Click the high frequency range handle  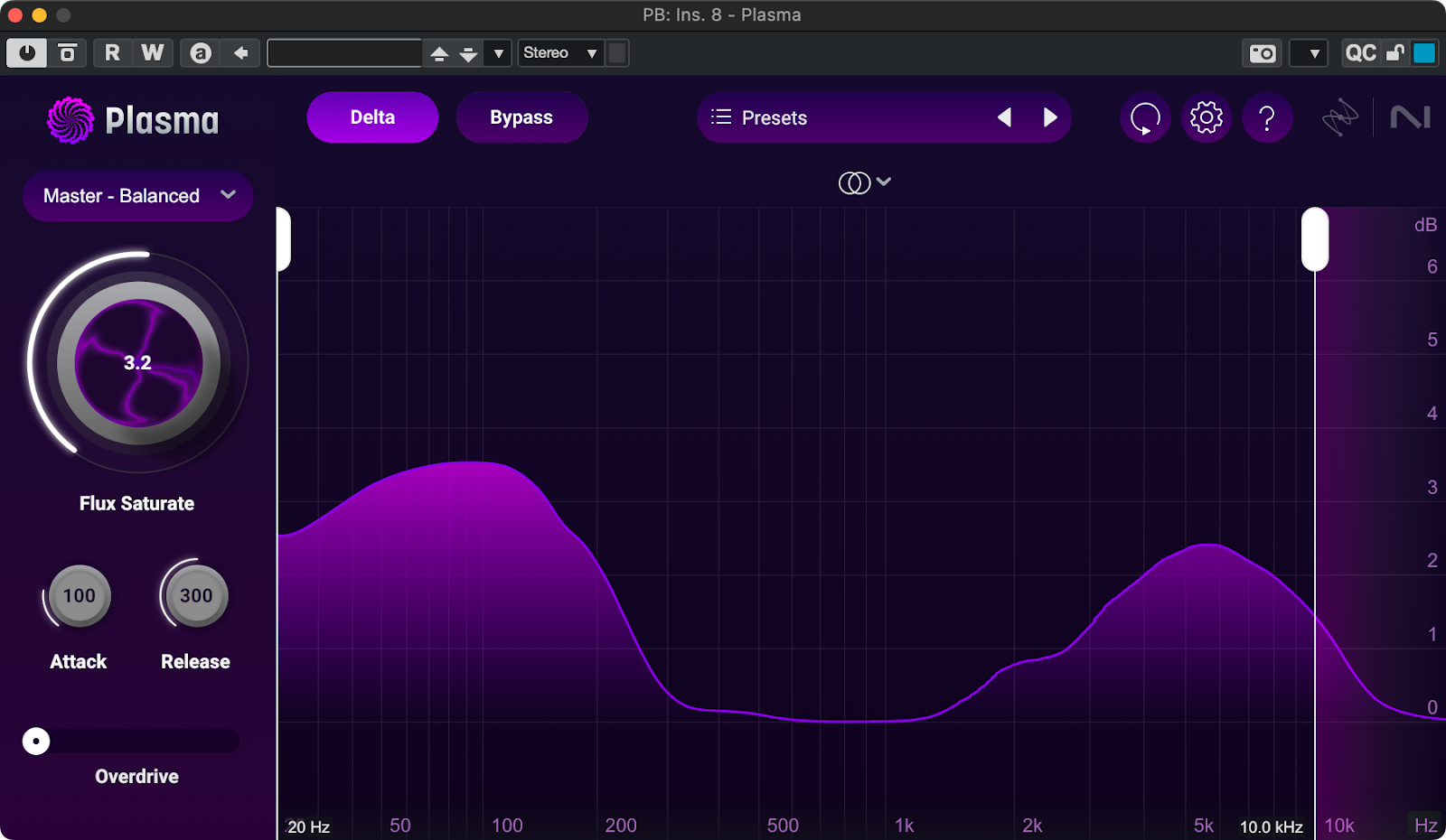click(x=1315, y=239)
